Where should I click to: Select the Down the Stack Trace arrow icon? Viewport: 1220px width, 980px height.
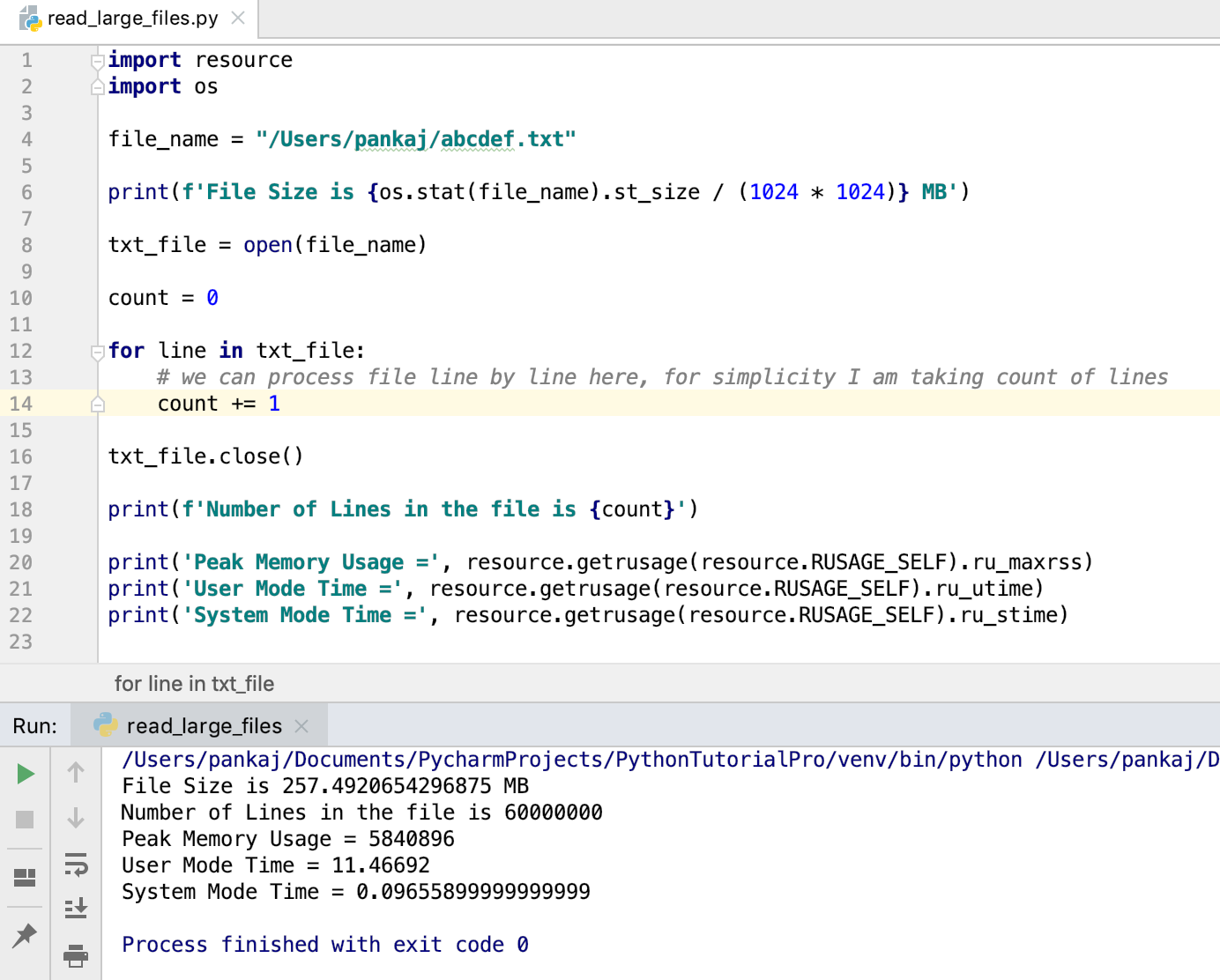[x=76, y=819]
